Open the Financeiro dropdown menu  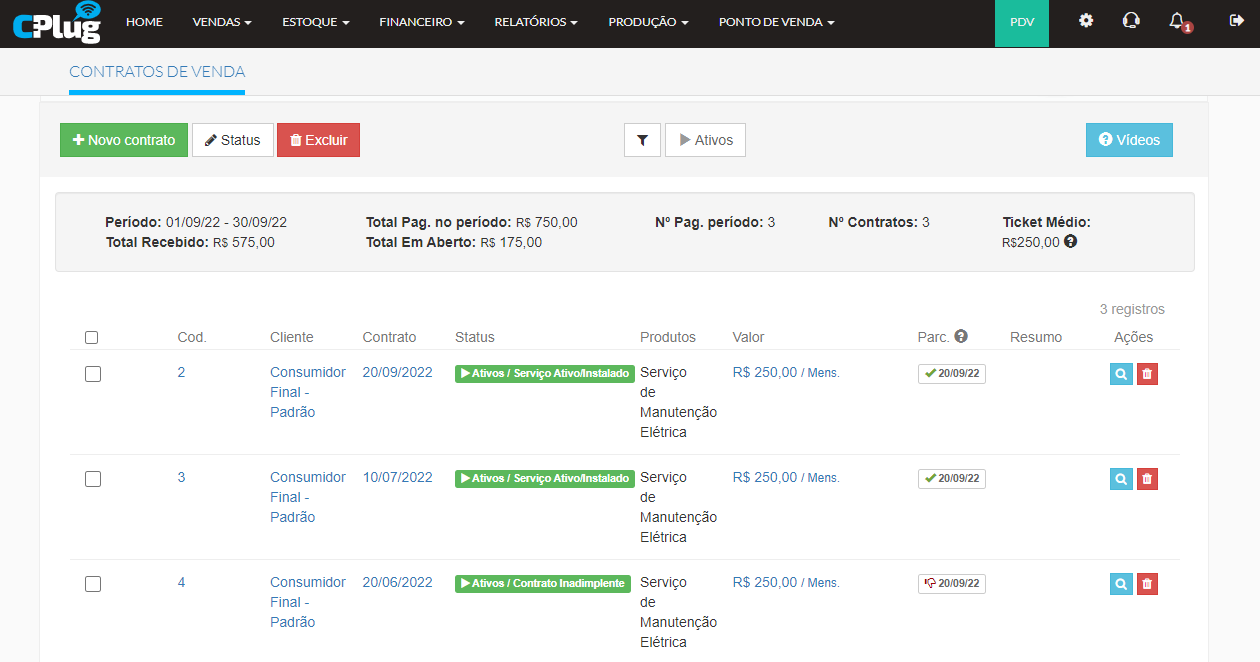point(421,22)
